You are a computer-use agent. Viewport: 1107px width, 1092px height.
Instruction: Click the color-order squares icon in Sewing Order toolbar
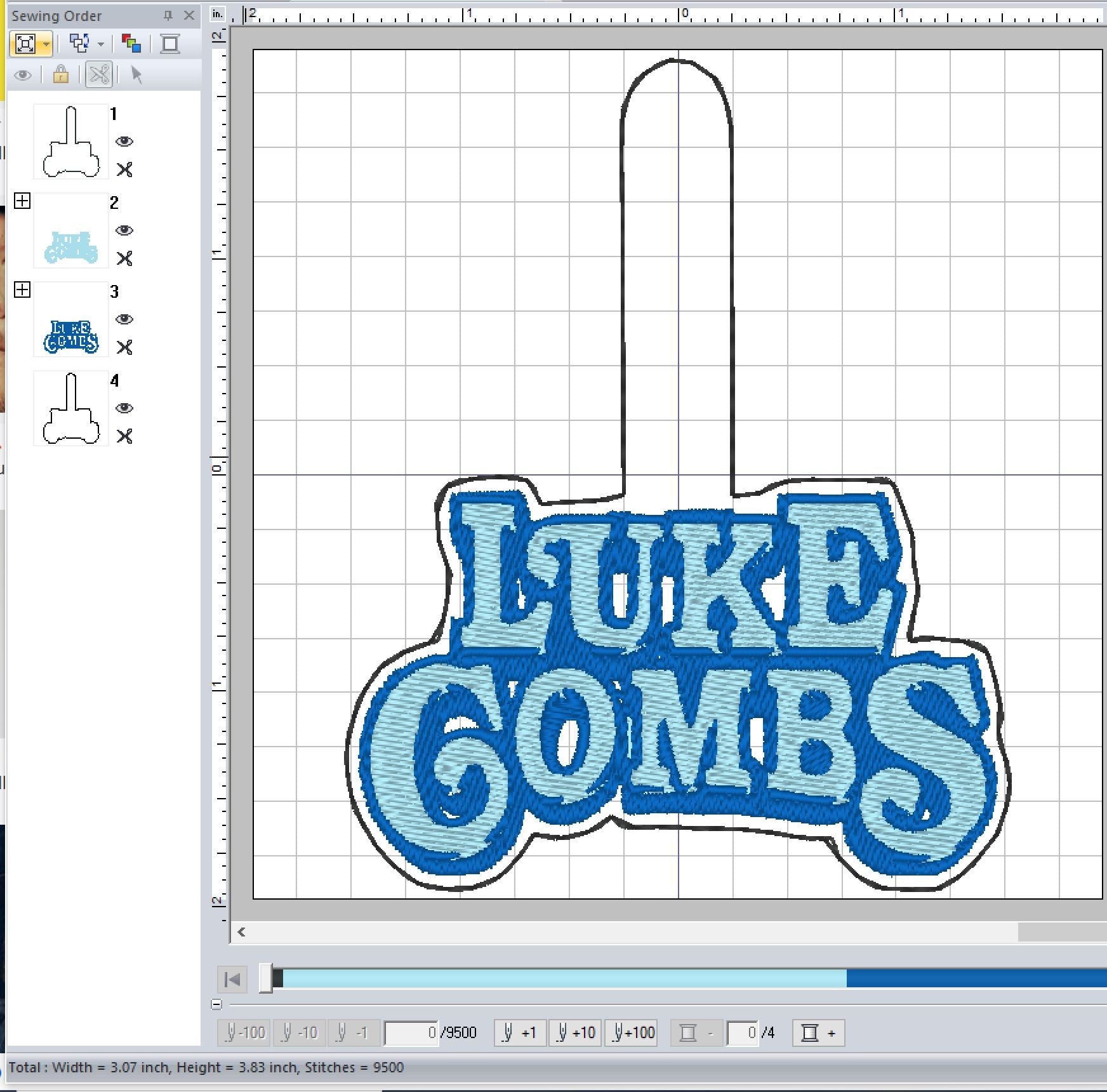(x=131, y=44)
